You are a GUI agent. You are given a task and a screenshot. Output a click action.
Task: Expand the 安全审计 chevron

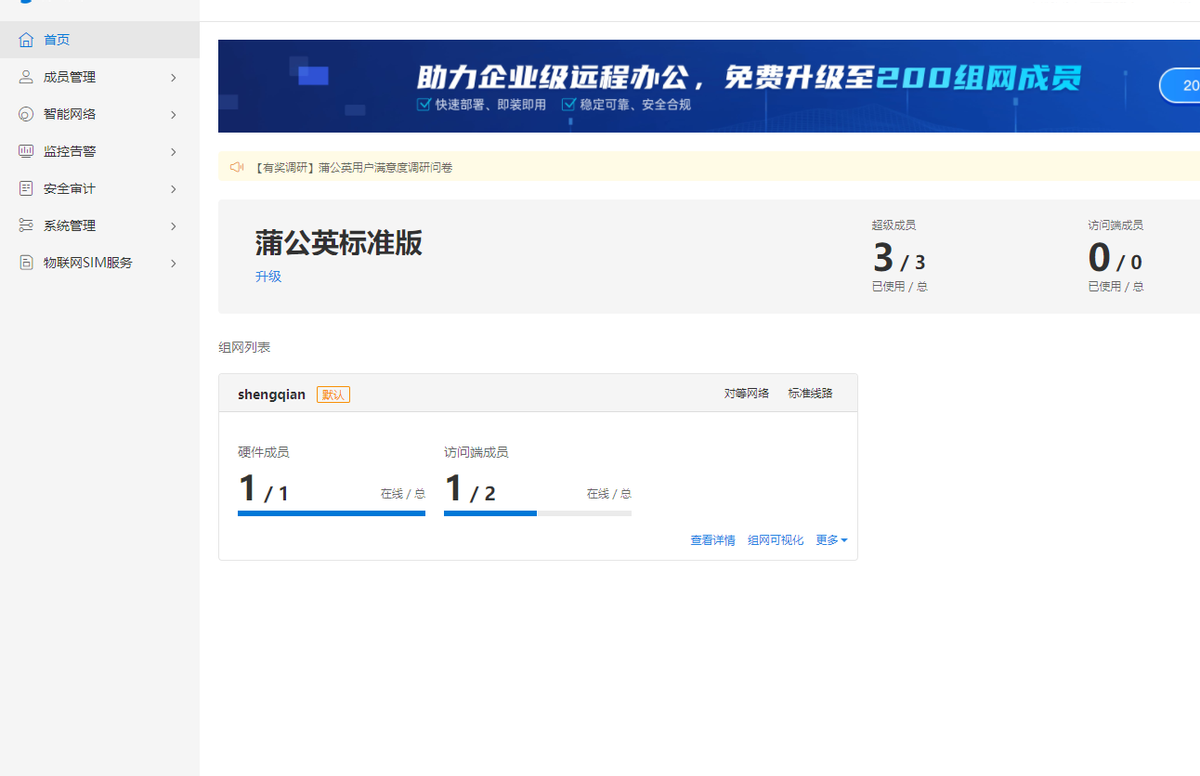pyautogui.click(x=173, y=189)
